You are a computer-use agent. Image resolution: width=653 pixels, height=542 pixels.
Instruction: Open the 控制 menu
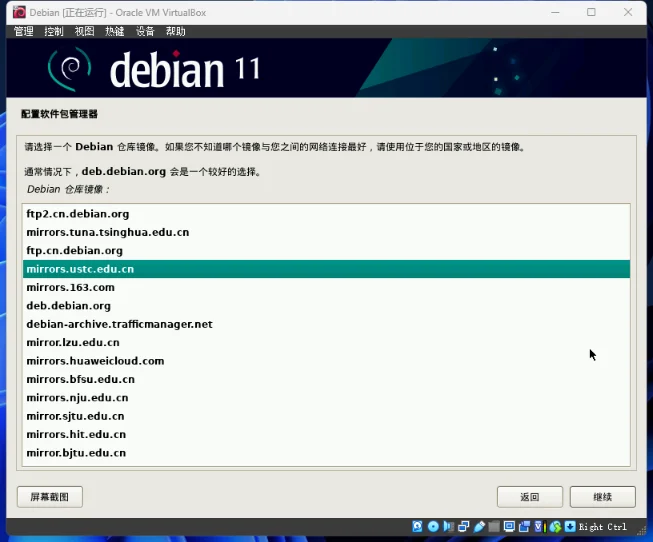point(54,31)
